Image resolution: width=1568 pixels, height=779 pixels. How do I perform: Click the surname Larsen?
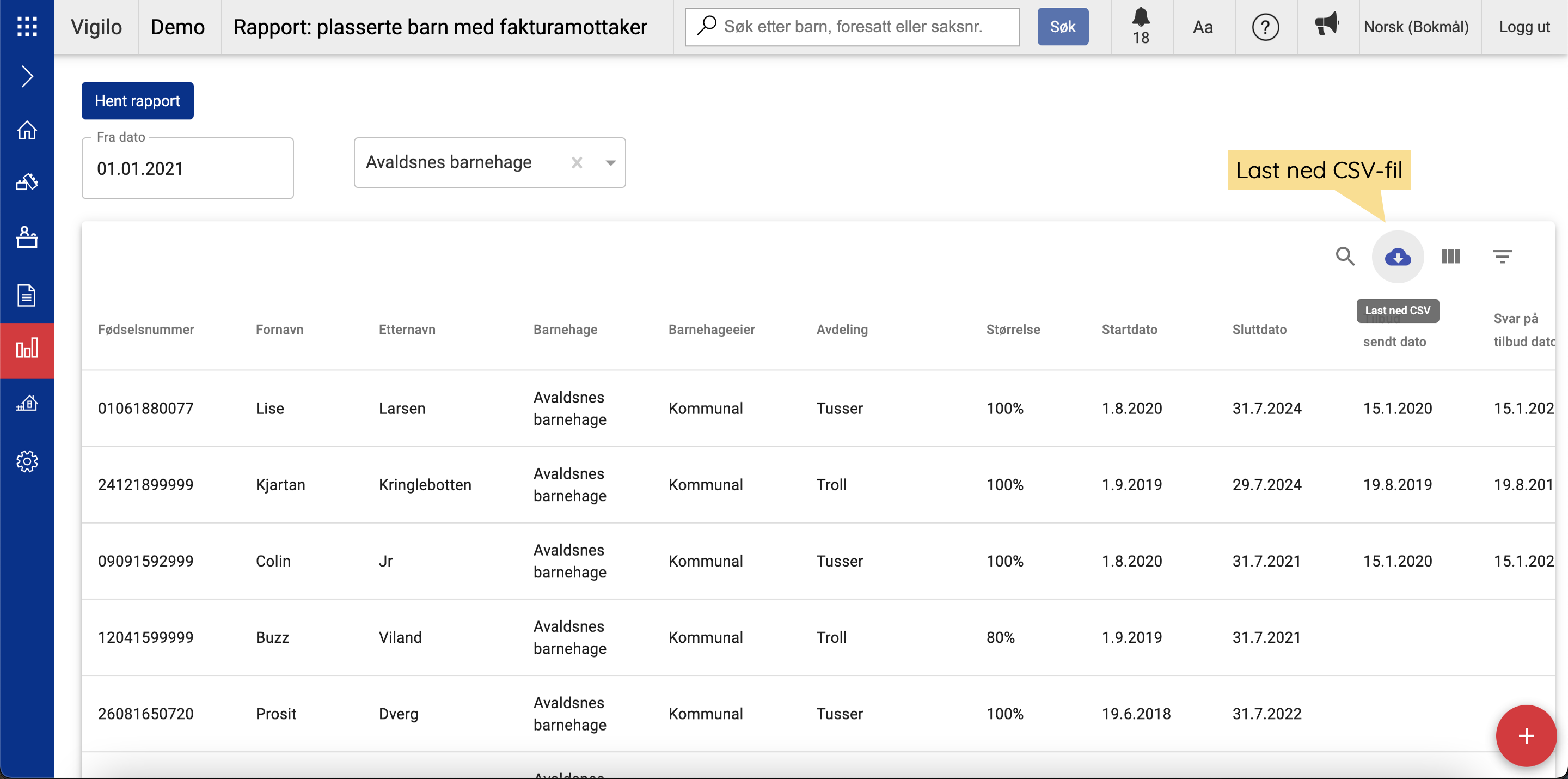point(402,408)
